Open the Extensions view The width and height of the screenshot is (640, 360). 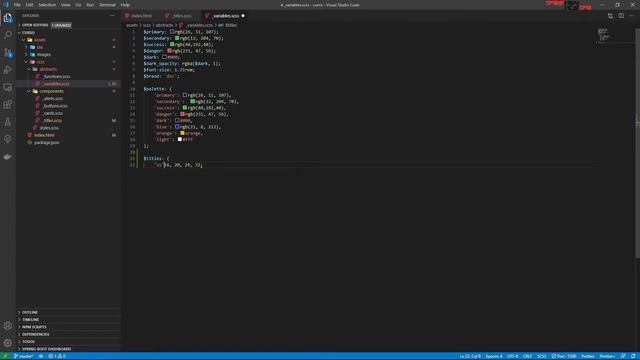(x=8, y=104)
